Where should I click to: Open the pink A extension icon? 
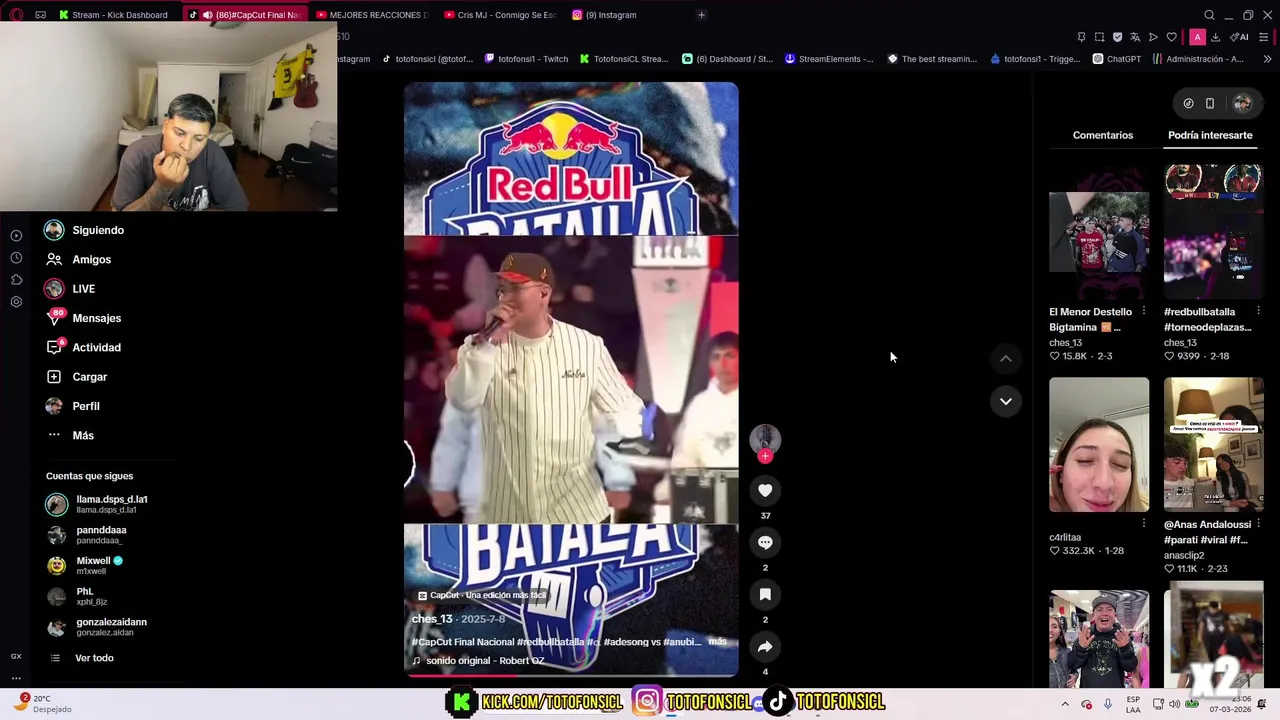(x=1197, y=37)
